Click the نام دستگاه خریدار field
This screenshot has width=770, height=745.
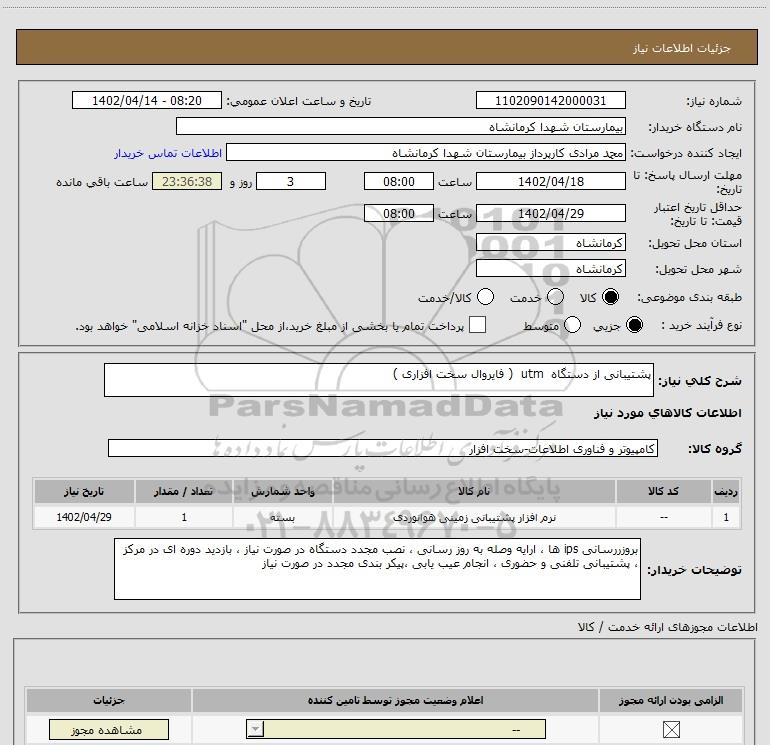point(401,127)
